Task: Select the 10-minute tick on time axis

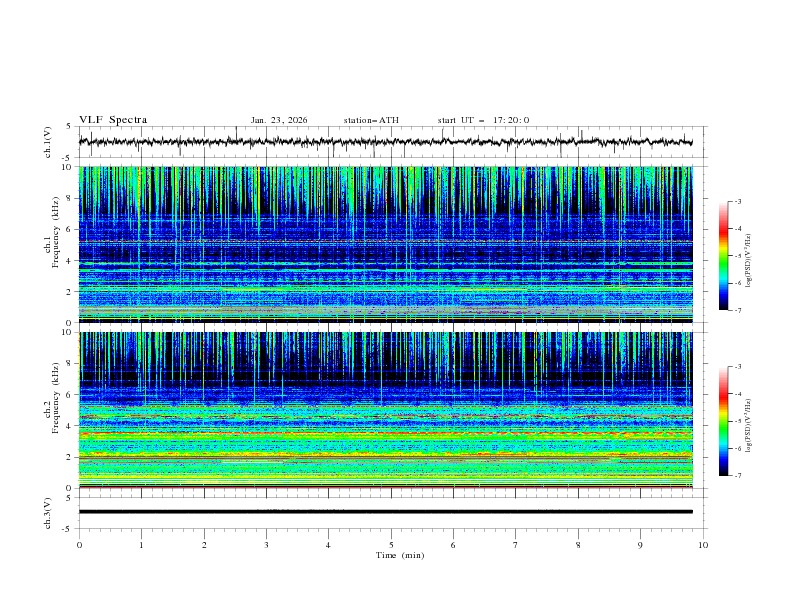Action: click(703, 545)
